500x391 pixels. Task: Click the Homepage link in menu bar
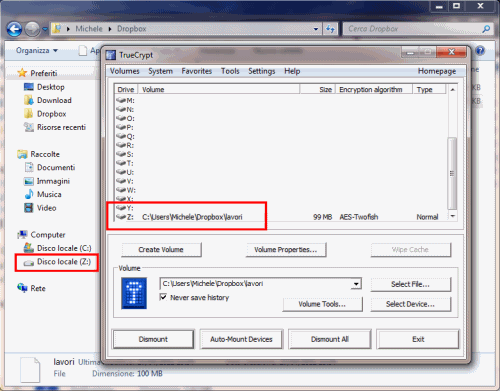(x=437, y=71)
